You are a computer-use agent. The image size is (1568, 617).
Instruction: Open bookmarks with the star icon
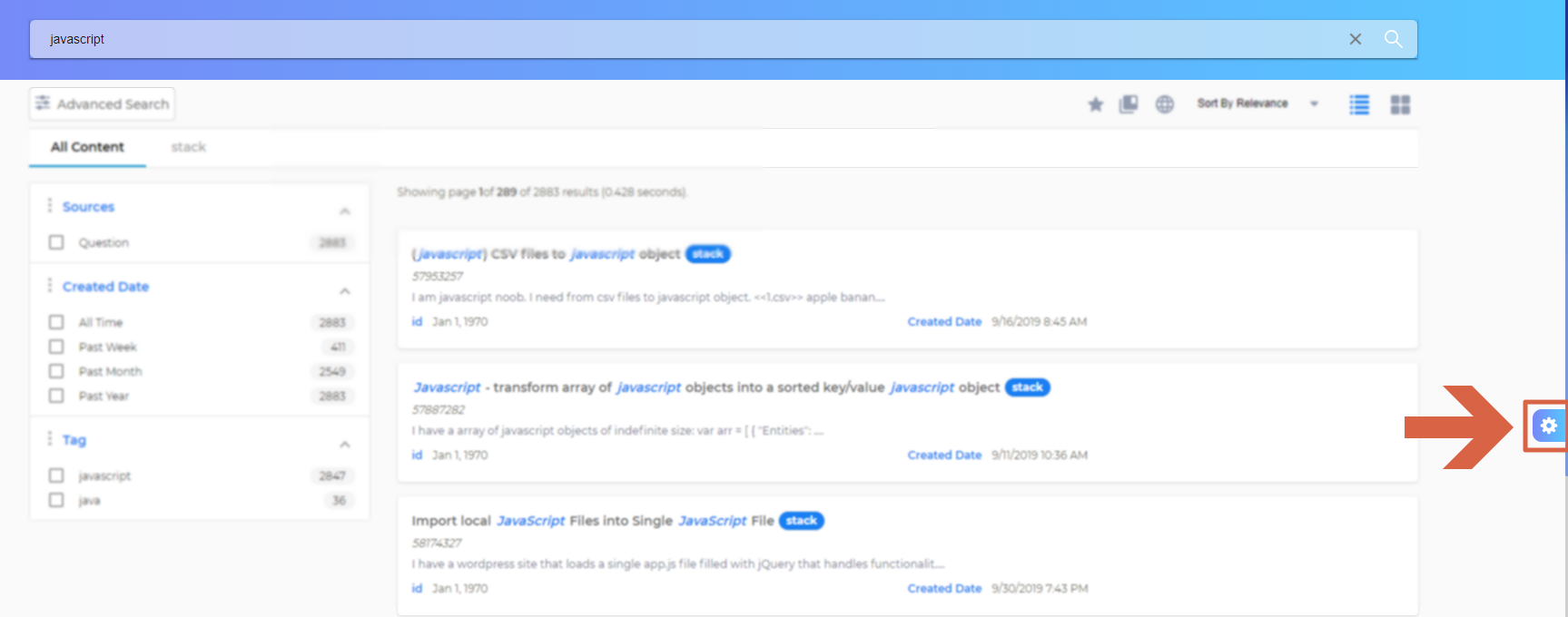click(x=1096, y=104)
